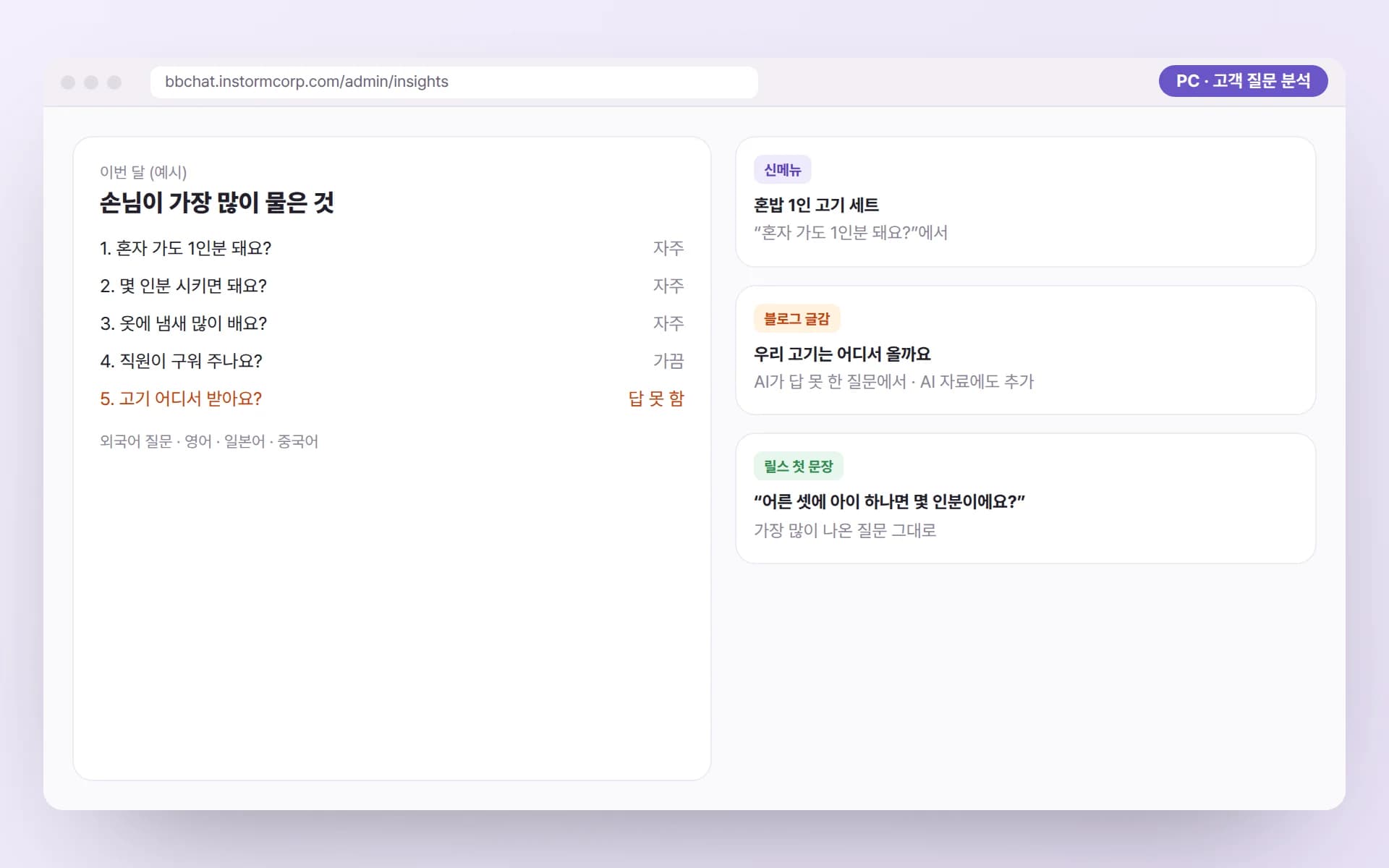This screenshot has width=1389, height=868.
Task: Click '자주' beside '혼자 가도 1인분 돼요?'
Action: point(668,248)
